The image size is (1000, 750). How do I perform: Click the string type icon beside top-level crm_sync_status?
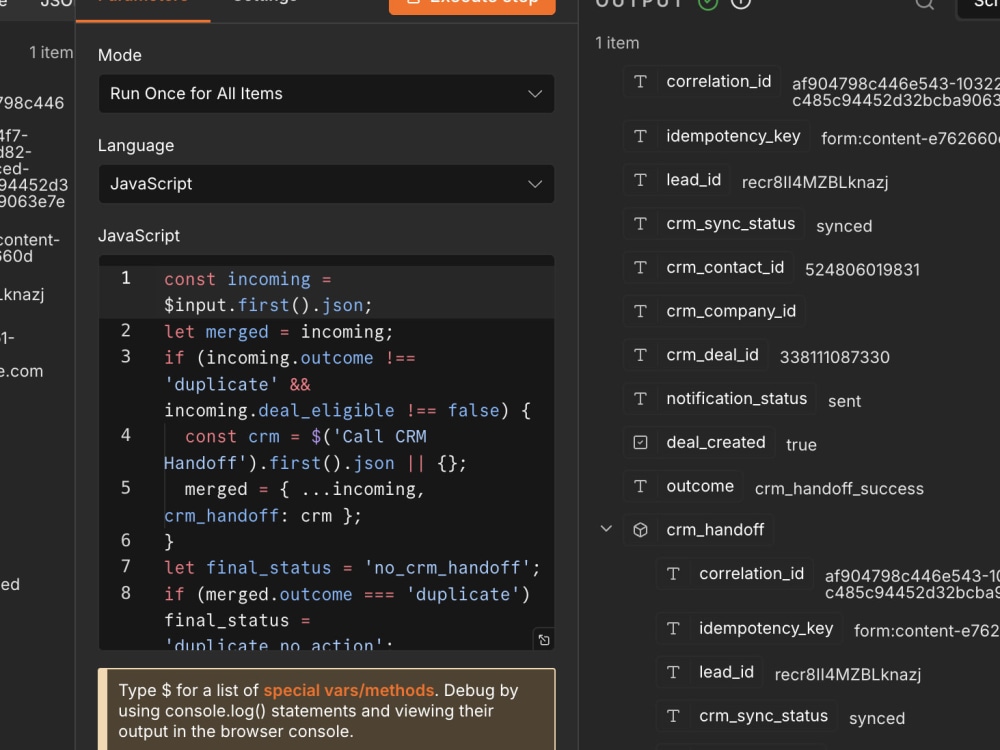(x=640, y=224)
